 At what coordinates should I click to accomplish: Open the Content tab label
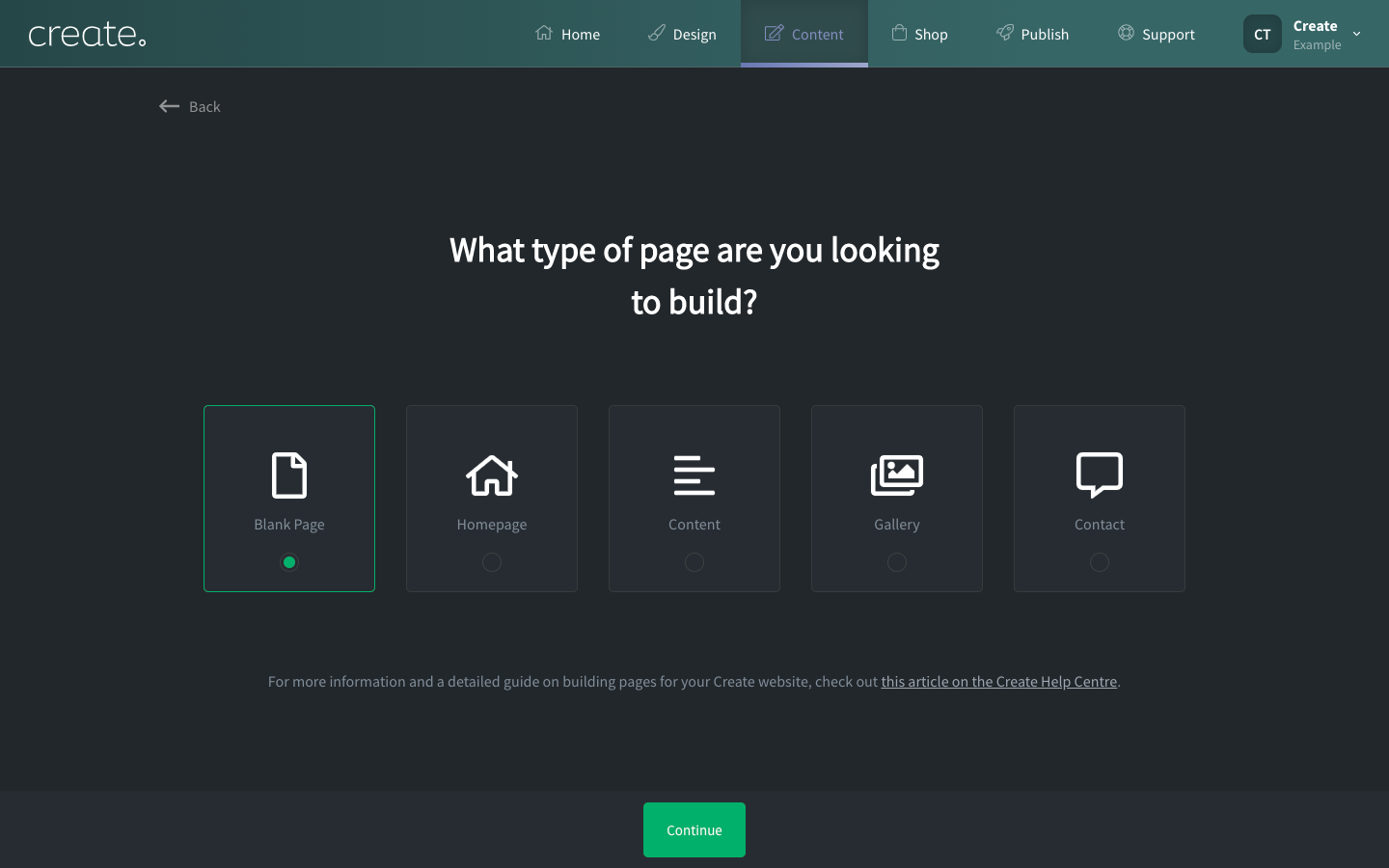pos(817,35)
